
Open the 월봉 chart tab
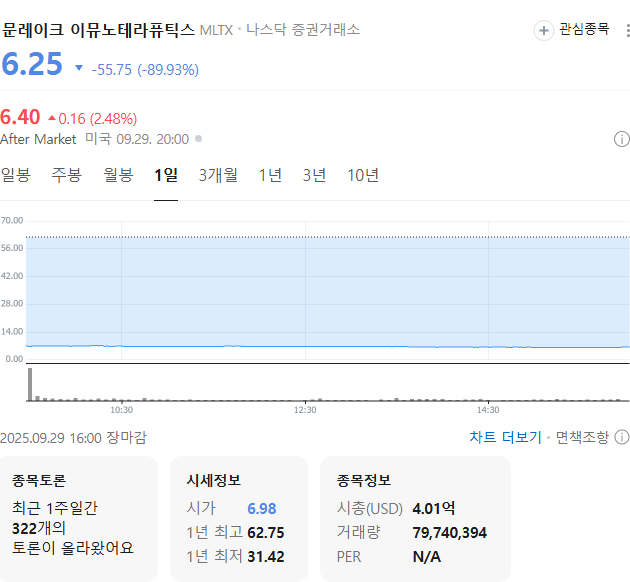(118, 175)
